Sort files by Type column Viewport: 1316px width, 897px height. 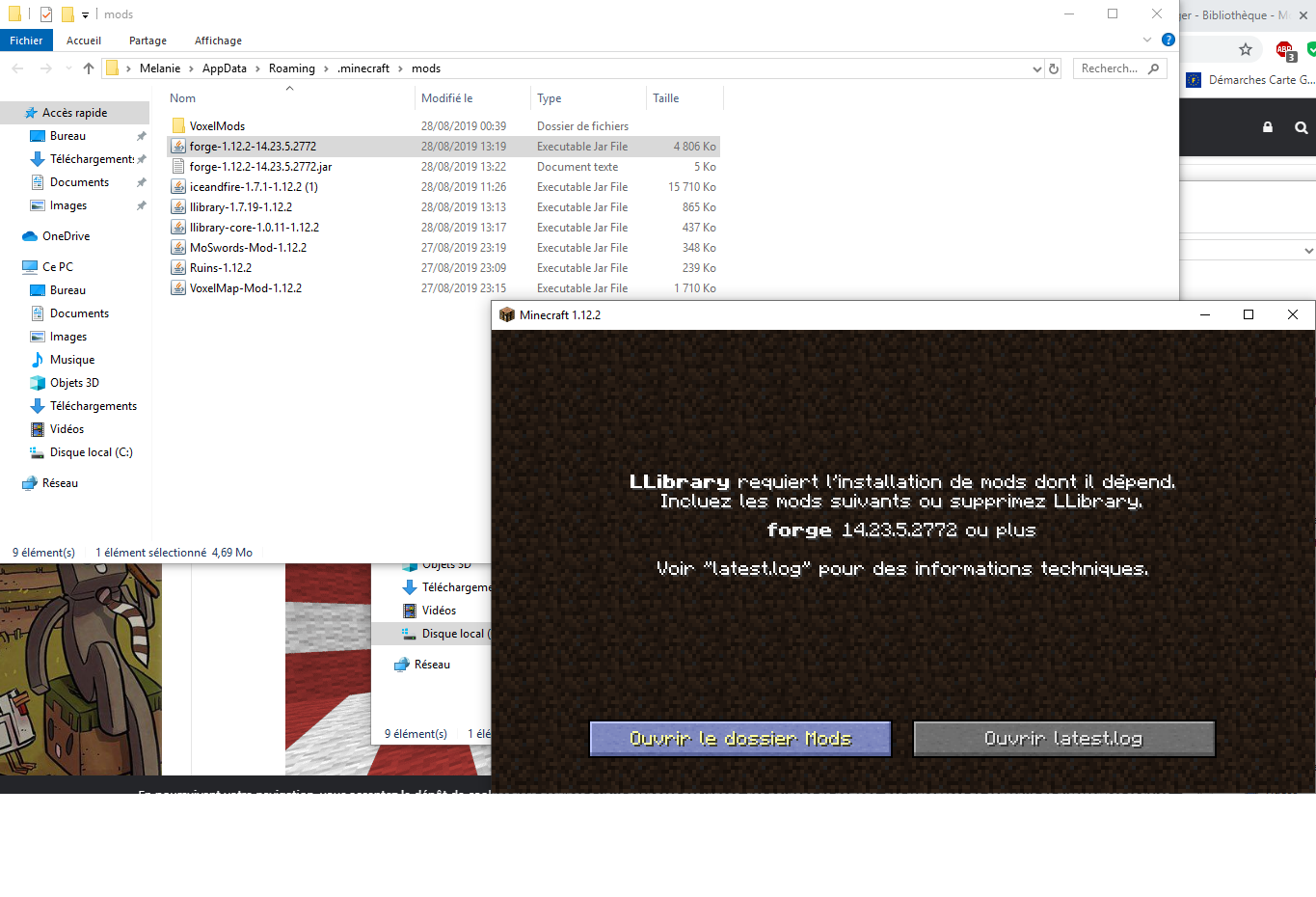tap(549, 98)
